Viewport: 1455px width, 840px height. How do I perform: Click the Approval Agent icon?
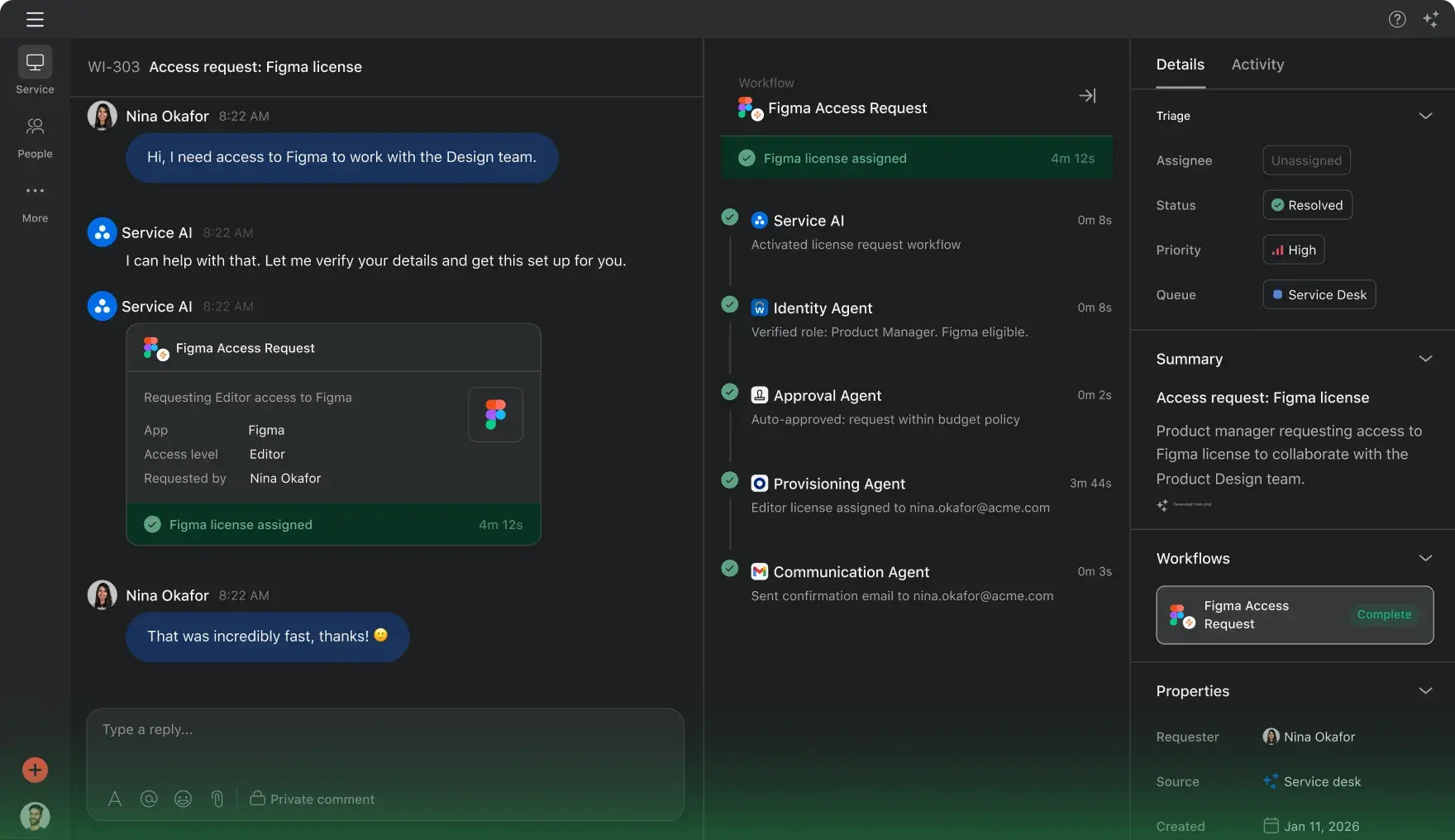tap(759, 395)
